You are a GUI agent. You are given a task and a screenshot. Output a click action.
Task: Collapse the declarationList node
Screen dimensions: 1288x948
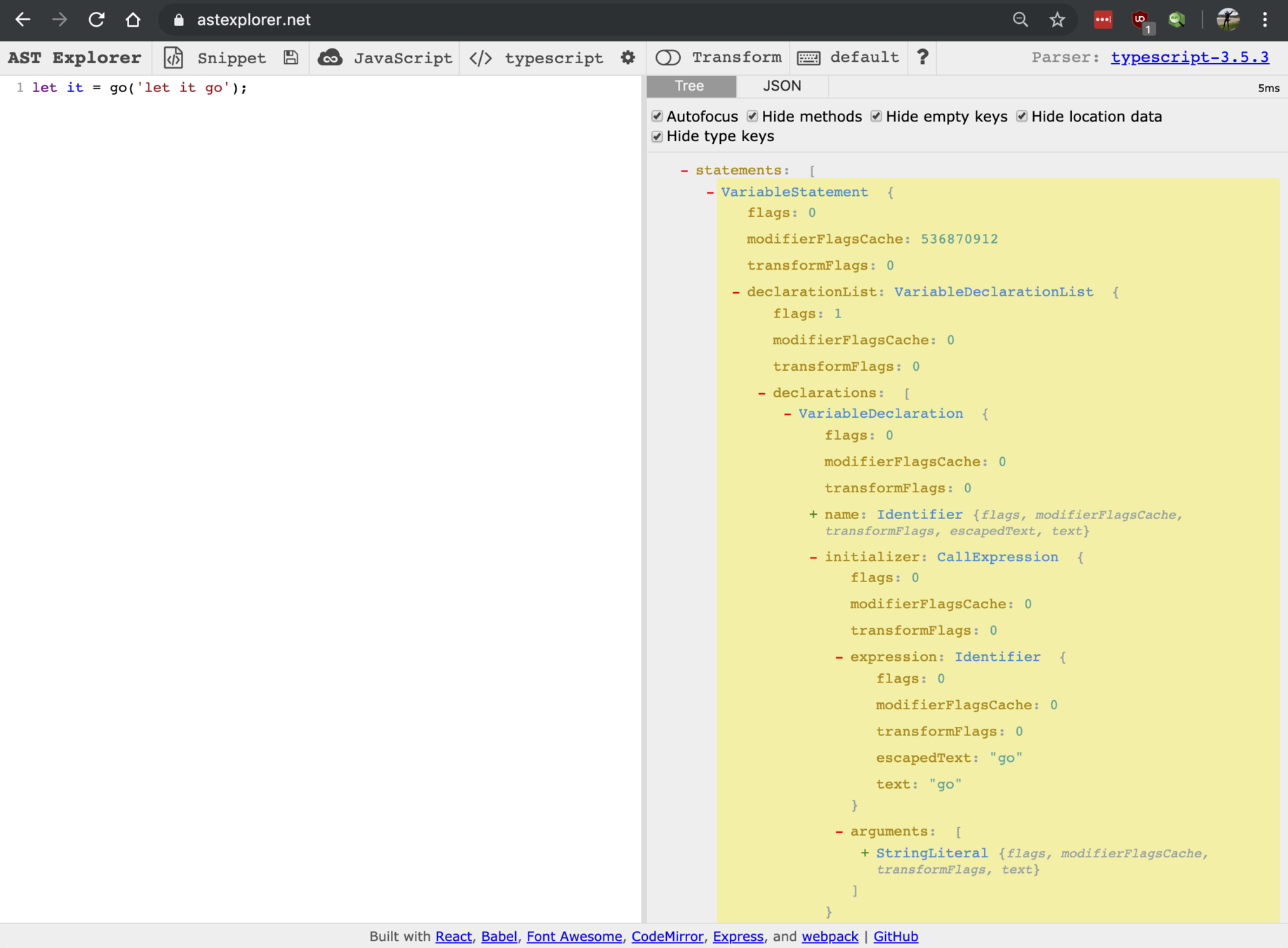click(x=736, y=292)
